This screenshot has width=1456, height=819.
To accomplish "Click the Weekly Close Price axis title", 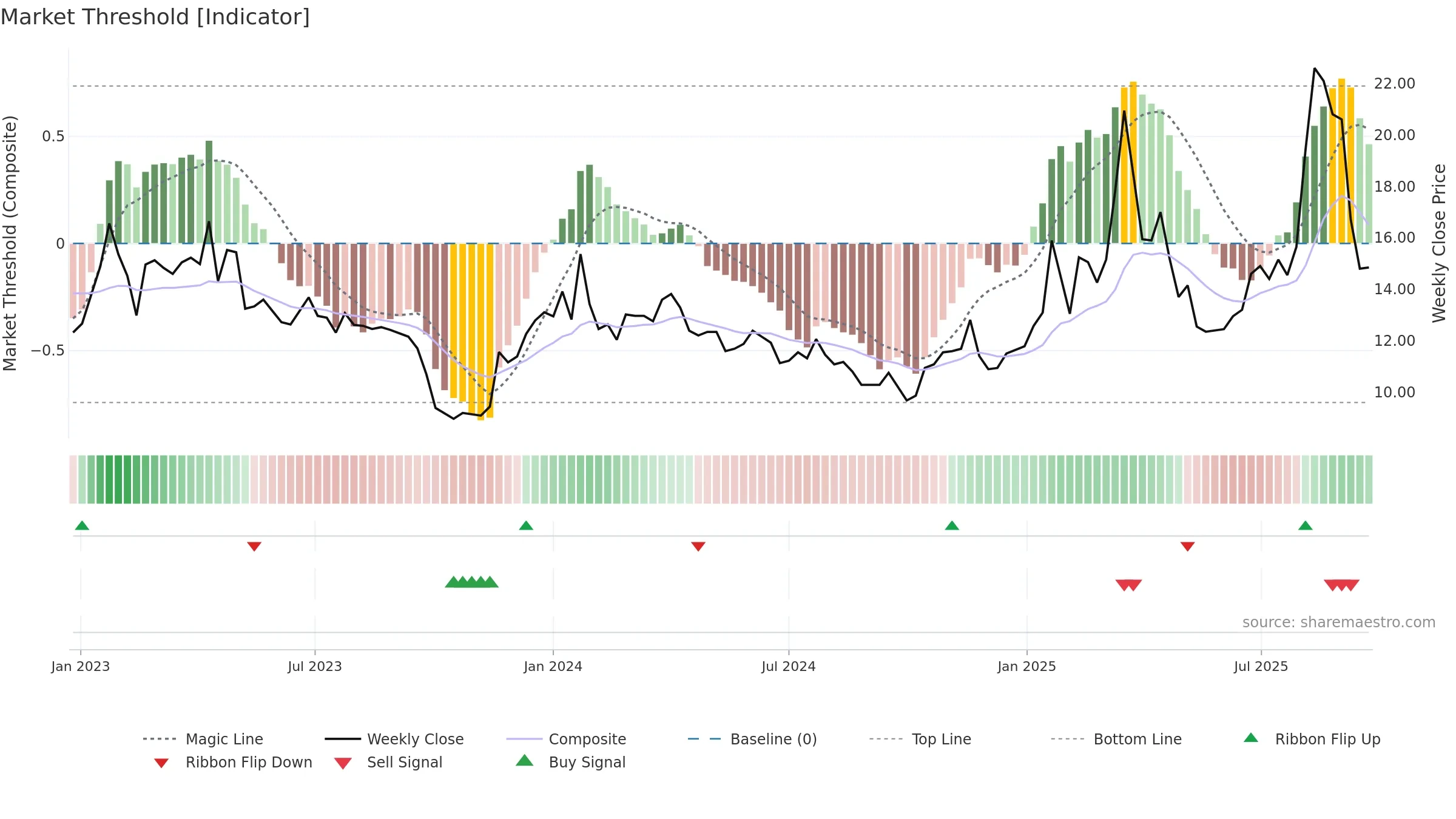I will coord(1439,243).
